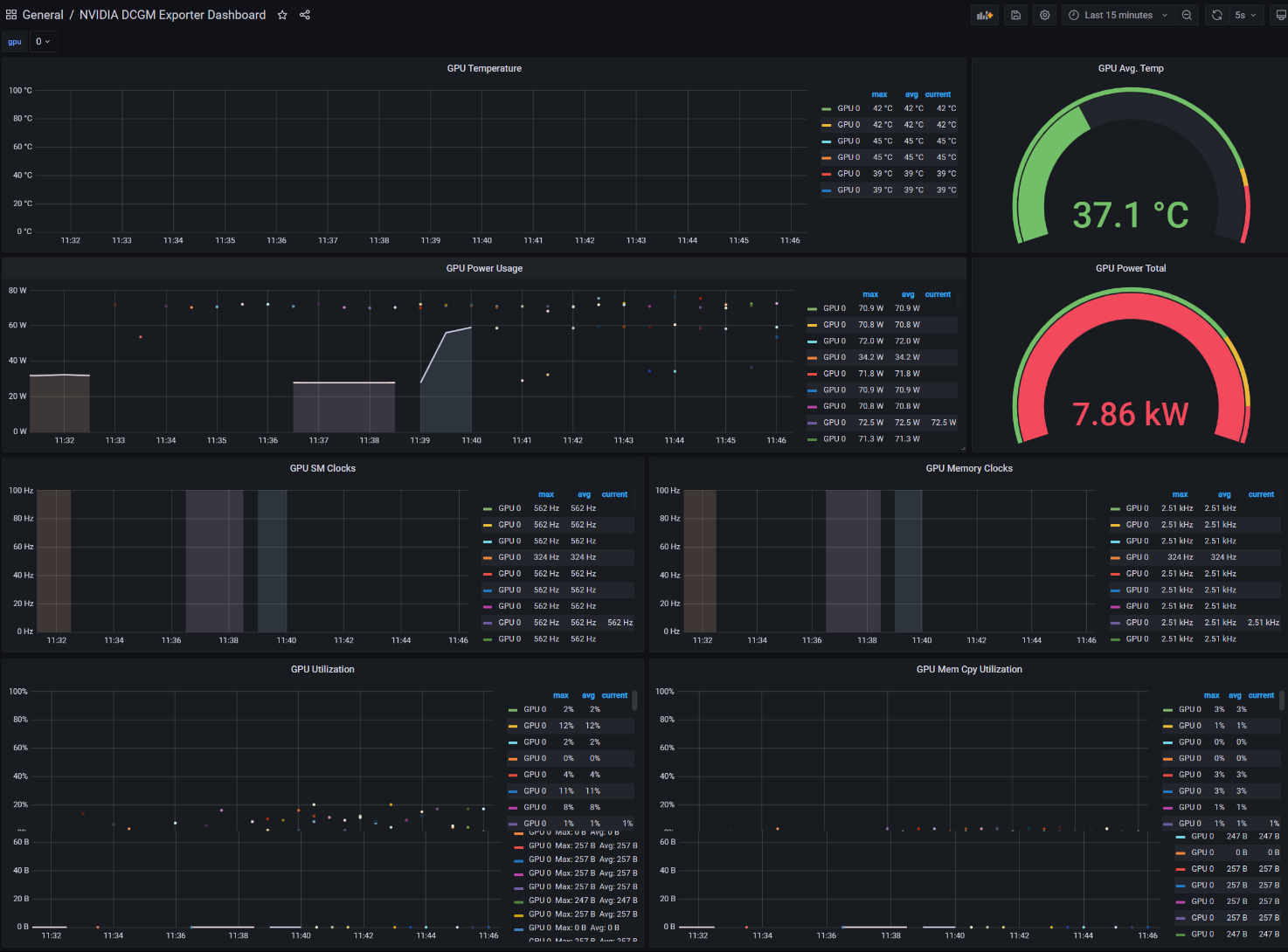Toggle the 34.2 W series in GPU Power Usage legend
Screen dimensions: 1288x952
(834, 357)
